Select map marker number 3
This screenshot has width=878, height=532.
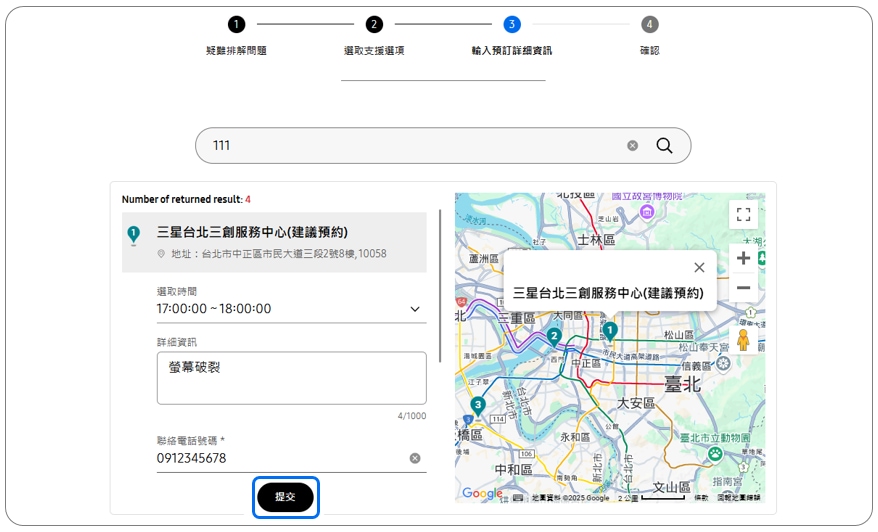[x=478, y=405]
